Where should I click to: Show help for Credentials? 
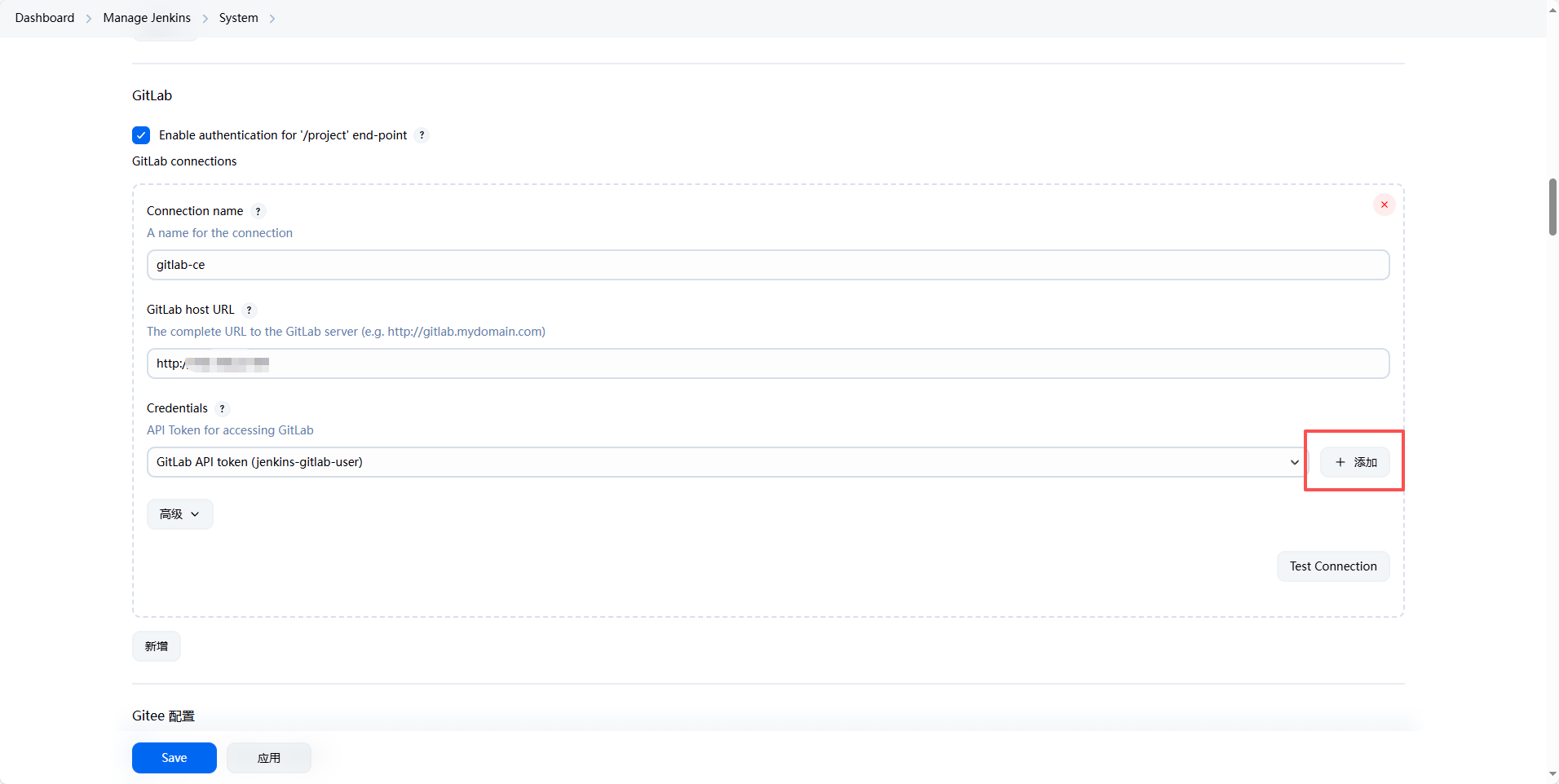coord(222,408)
